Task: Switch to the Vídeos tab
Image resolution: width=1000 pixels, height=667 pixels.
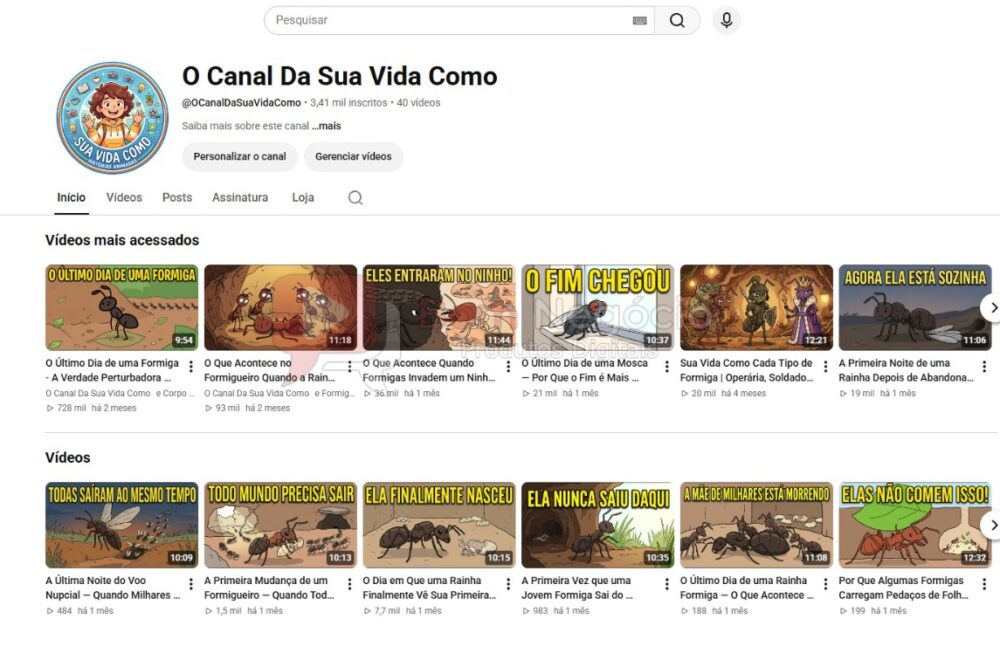Action: point(124,198)
